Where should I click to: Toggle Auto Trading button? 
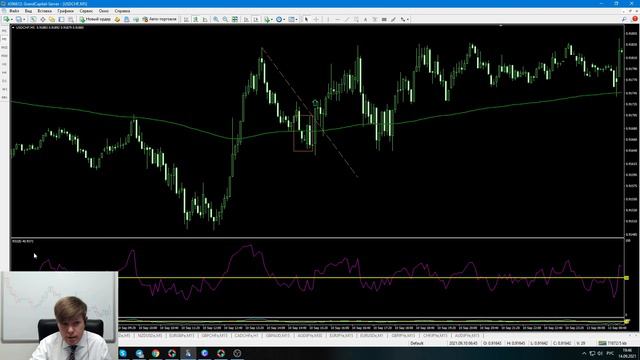click(160, 19)
